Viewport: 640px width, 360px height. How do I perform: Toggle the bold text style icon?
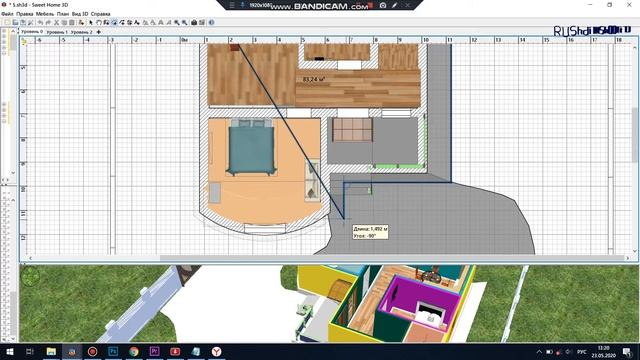click(161, 22)
